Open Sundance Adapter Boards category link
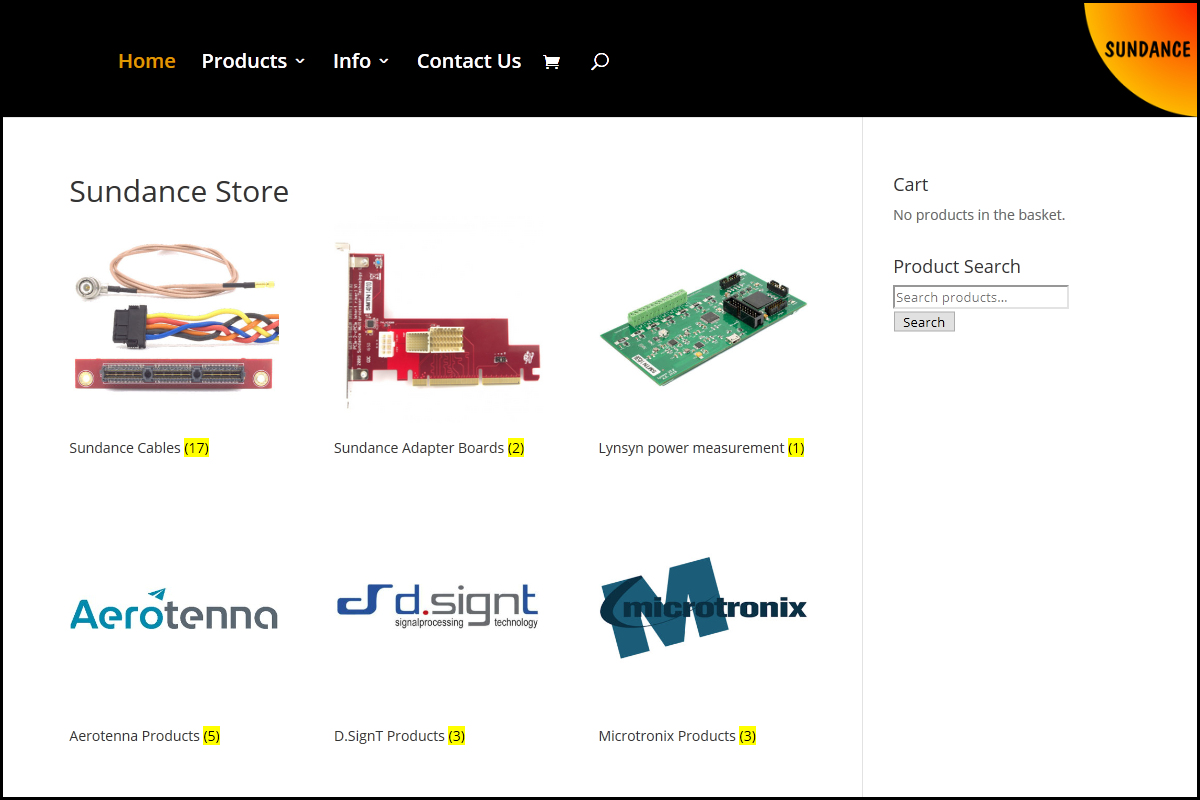The image size is (1200, 800). (x=429, y=448)
